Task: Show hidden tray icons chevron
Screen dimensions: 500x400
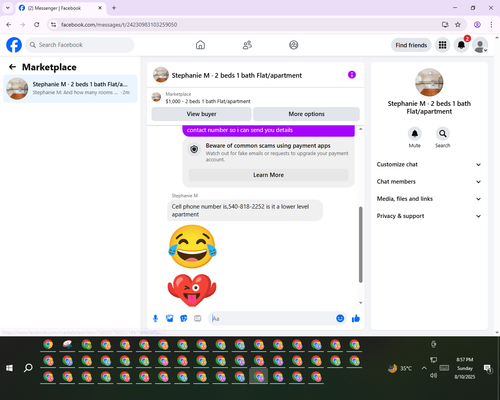Action: point(424,368)
